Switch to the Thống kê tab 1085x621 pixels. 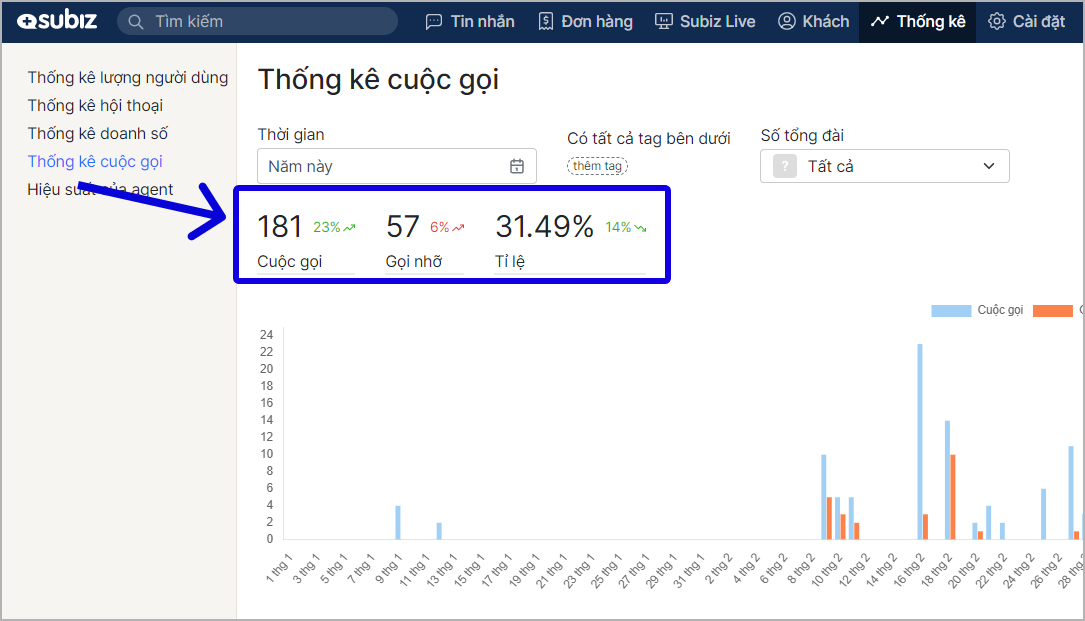[917, 21]
